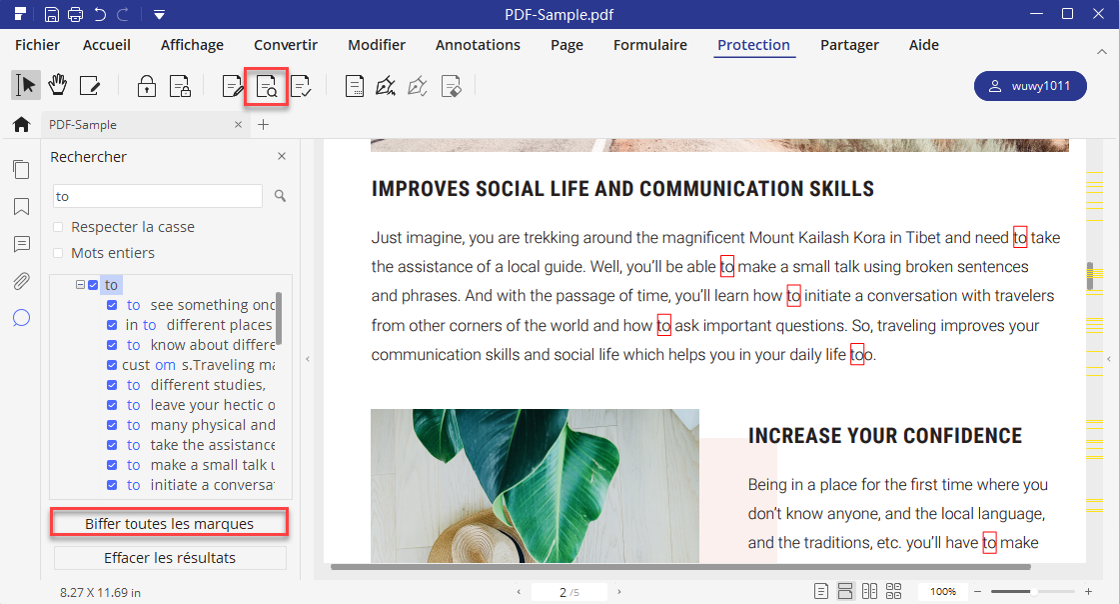Open the Comments panel in the sidebar

(21, 243)
